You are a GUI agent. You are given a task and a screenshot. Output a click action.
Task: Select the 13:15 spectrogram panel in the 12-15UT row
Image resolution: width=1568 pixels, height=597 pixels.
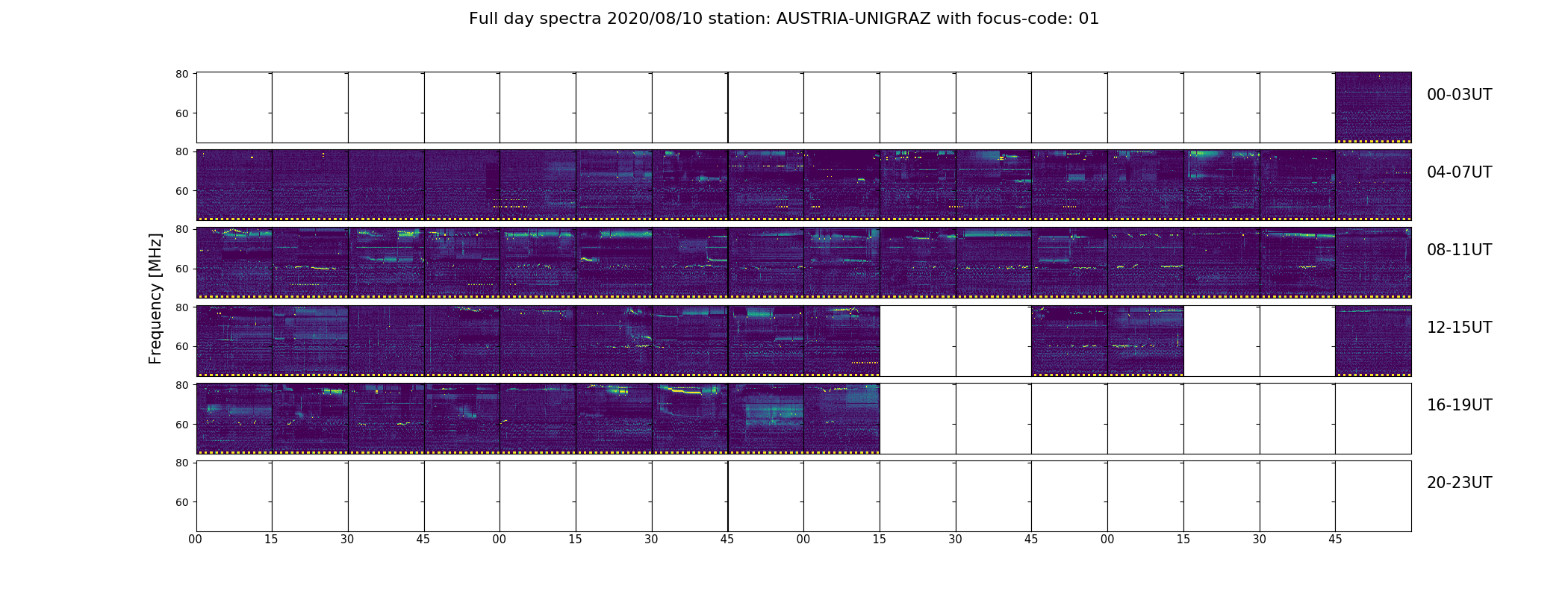tap(614, 340)
